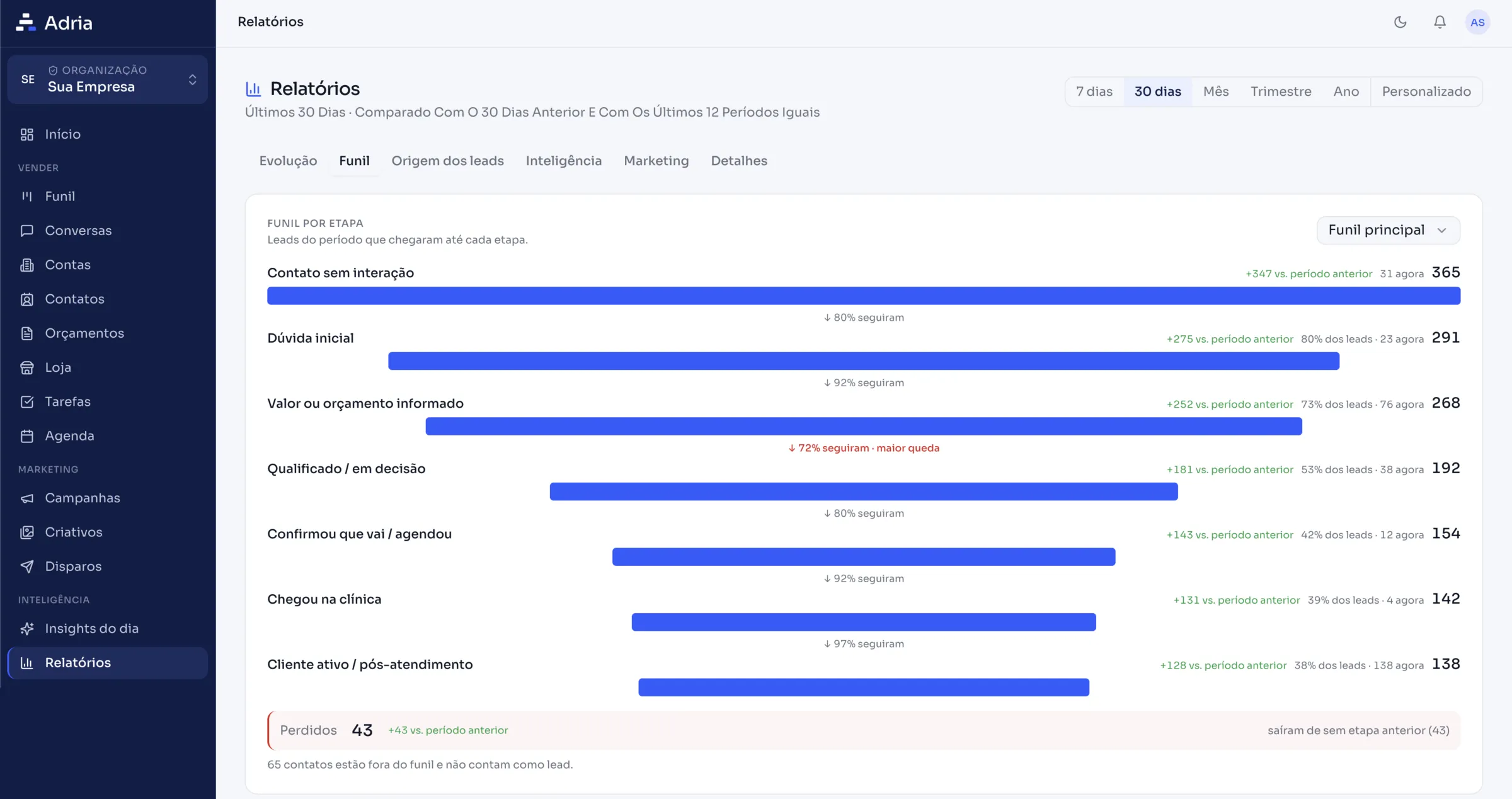This screenshot has width=1512, height=799.
Task: Click the Dúvida inicial count 291
Action: tap(1446, 338)
